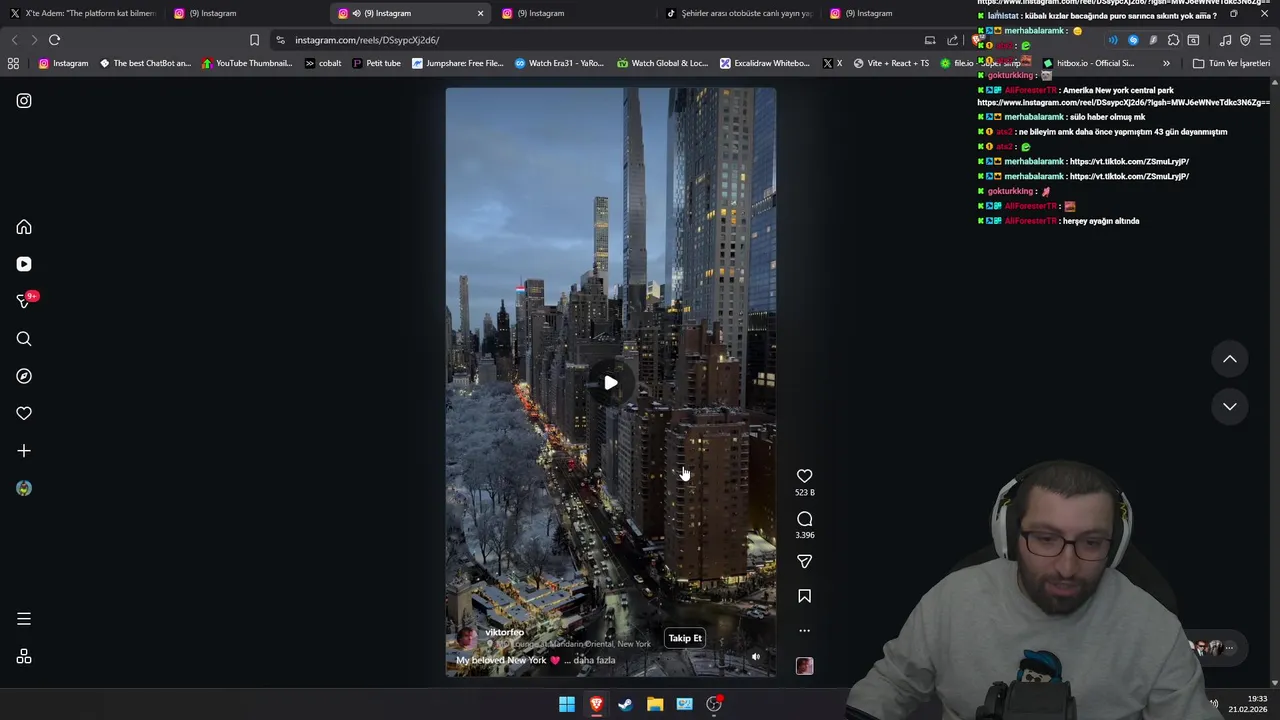Open Steam from the taskbar
Screen dimensions: 1280x720
[x=625, y=704]
